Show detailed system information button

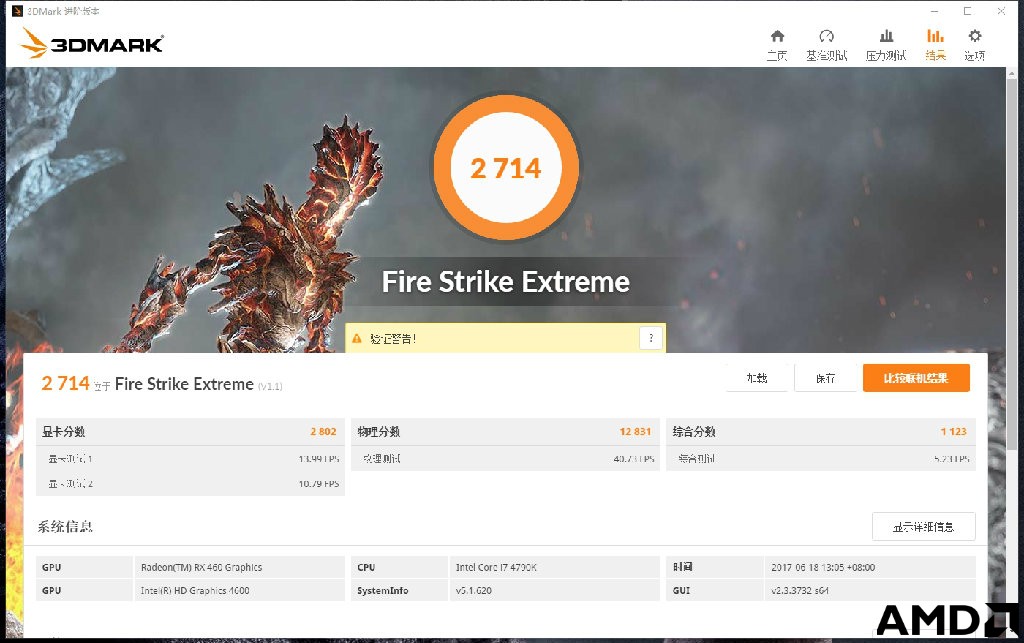click(923, 527)
